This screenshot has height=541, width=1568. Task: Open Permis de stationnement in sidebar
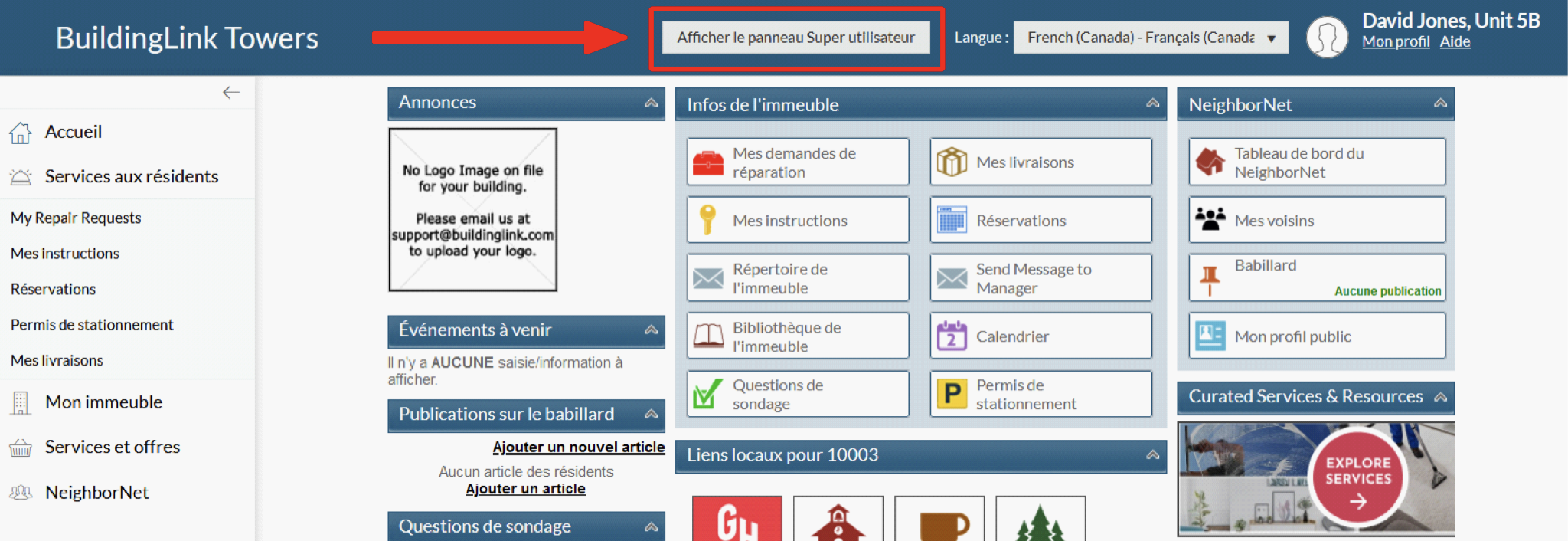pos(92,325)
